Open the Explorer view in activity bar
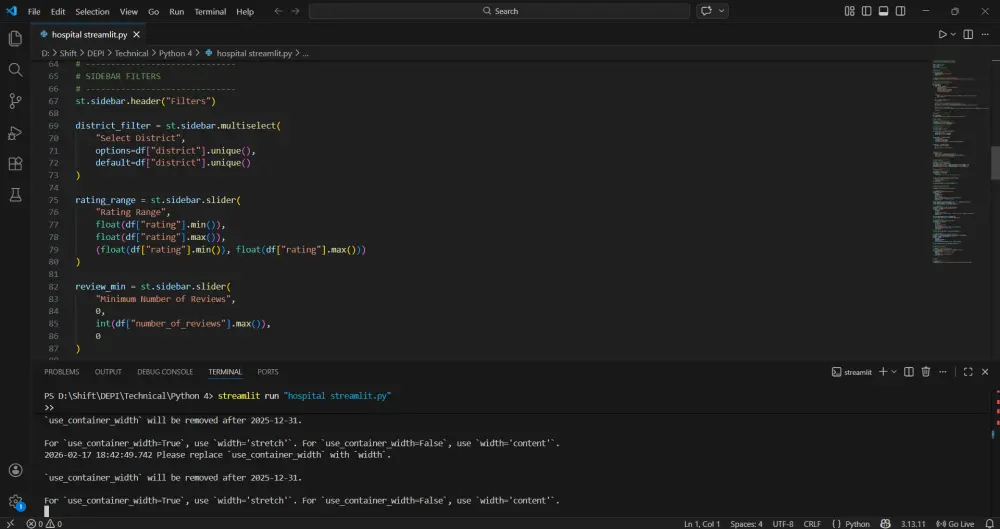This screenshot has width=1000, height=529. point(15,38)
